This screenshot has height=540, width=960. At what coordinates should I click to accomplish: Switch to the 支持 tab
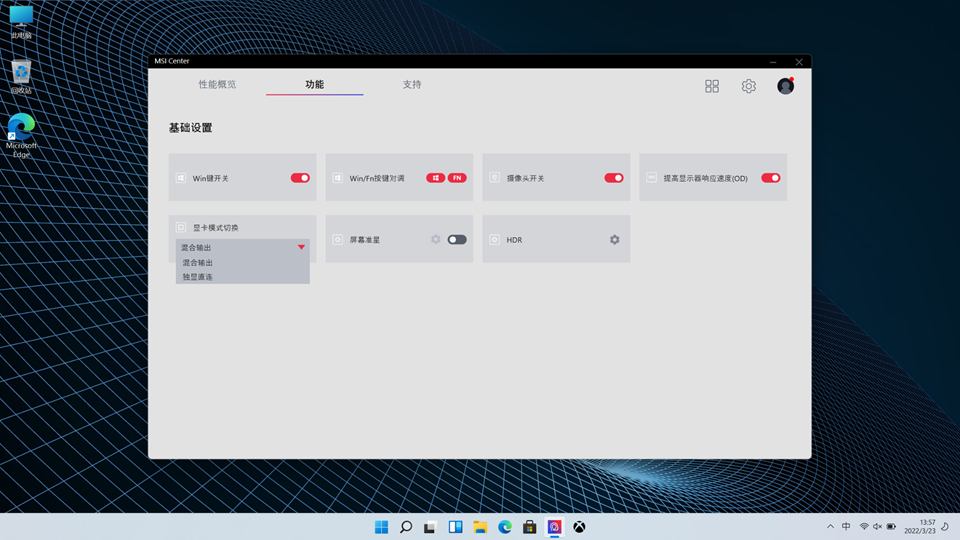coord(412,84)
